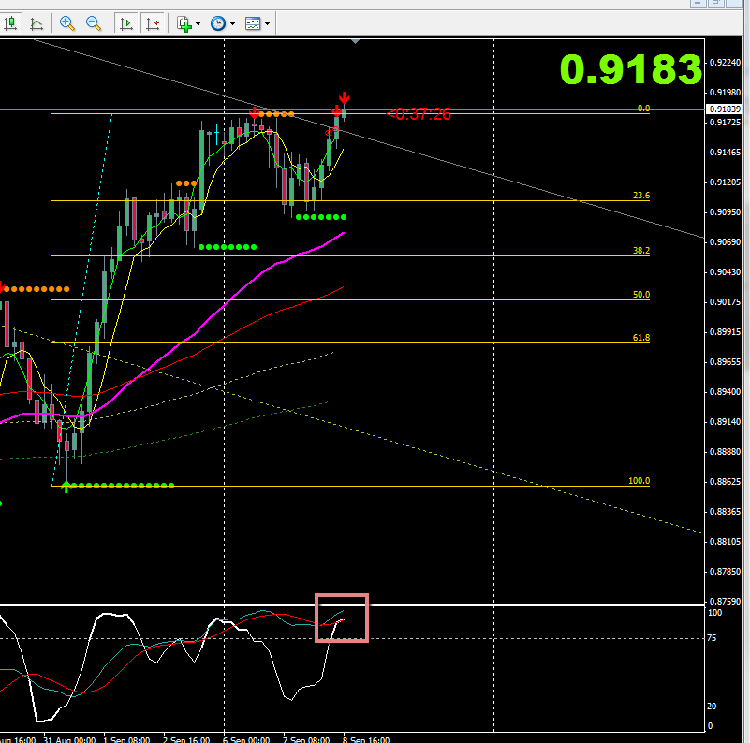Expand the Periods dropdown arrow
750x743 pixels.
[232, 23]
